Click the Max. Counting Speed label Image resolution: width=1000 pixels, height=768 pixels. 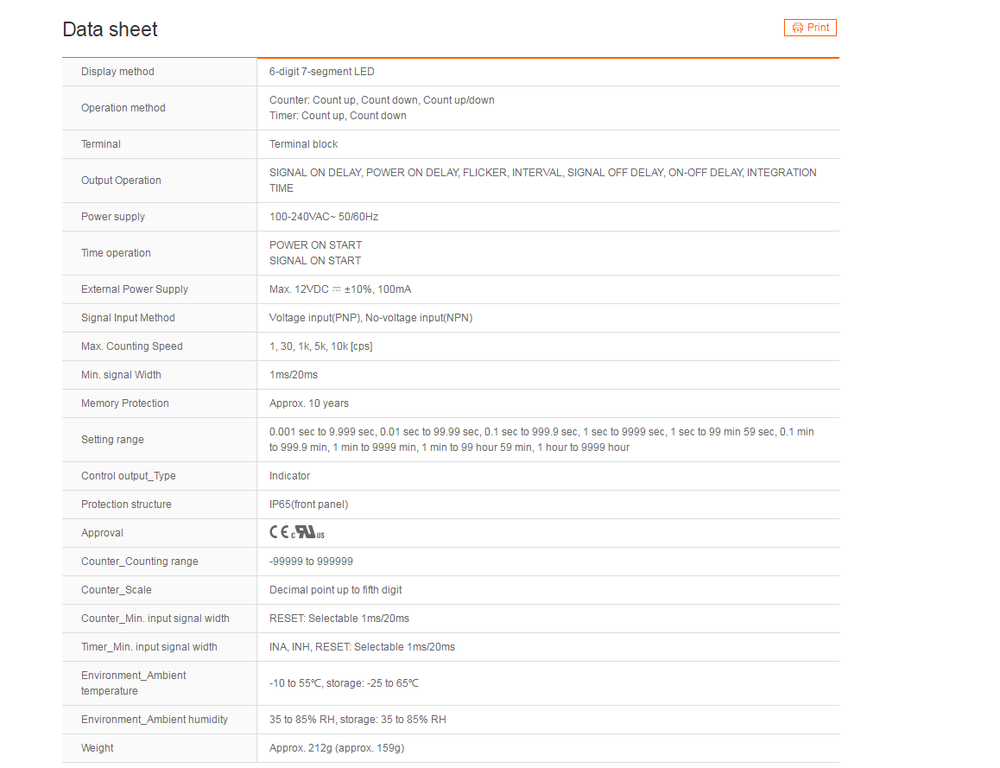coord(132,346)
